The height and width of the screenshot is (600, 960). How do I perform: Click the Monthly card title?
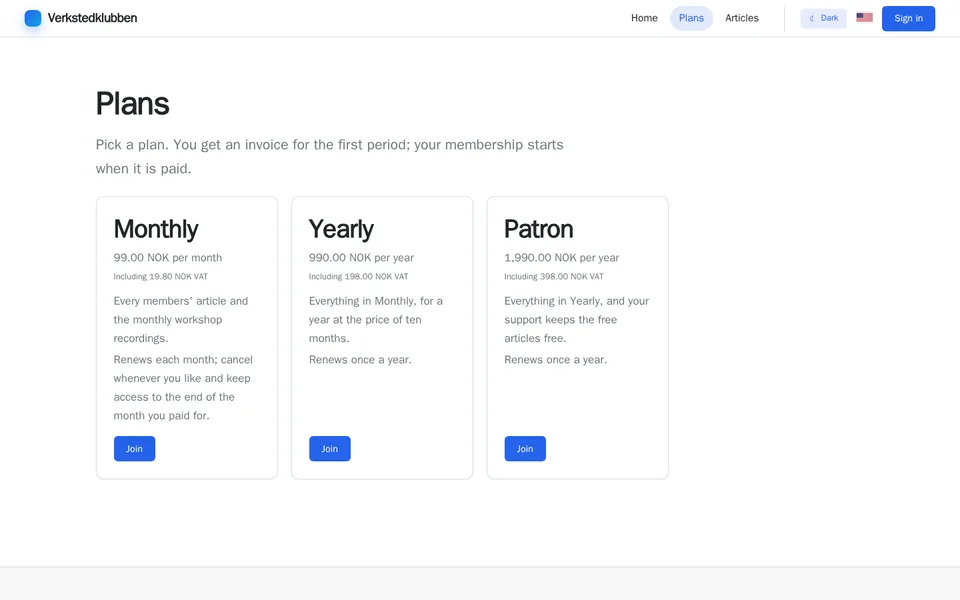pyautogui.click(x=156, y=230)
